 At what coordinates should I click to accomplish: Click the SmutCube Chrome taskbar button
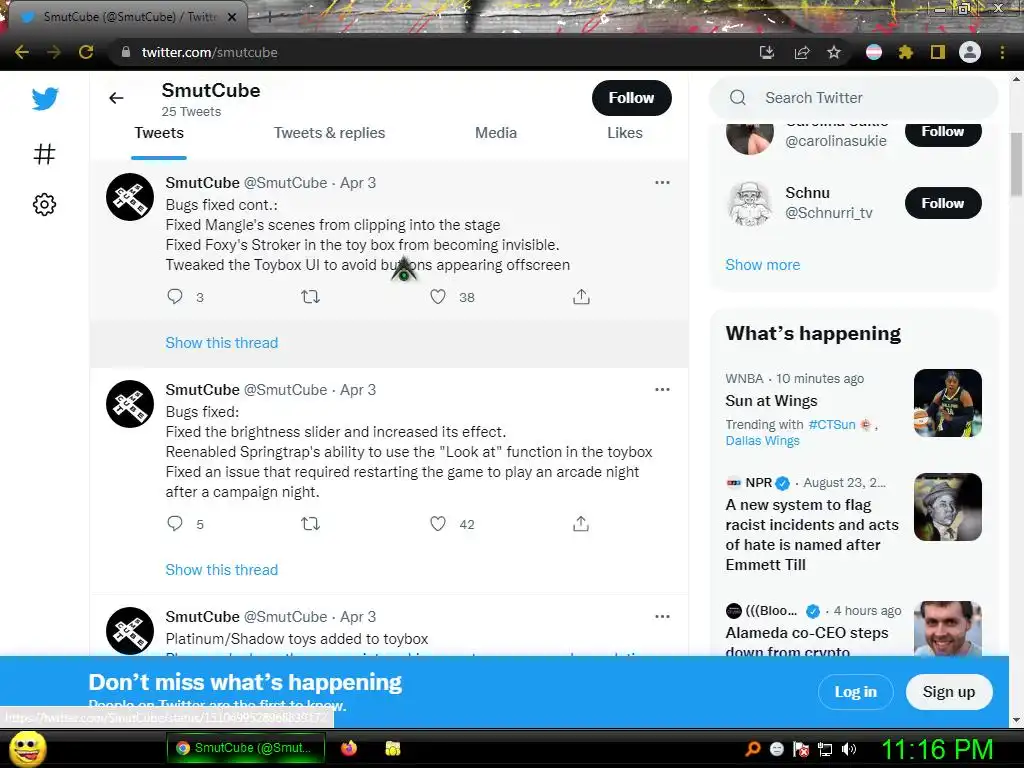coord(246,748)
